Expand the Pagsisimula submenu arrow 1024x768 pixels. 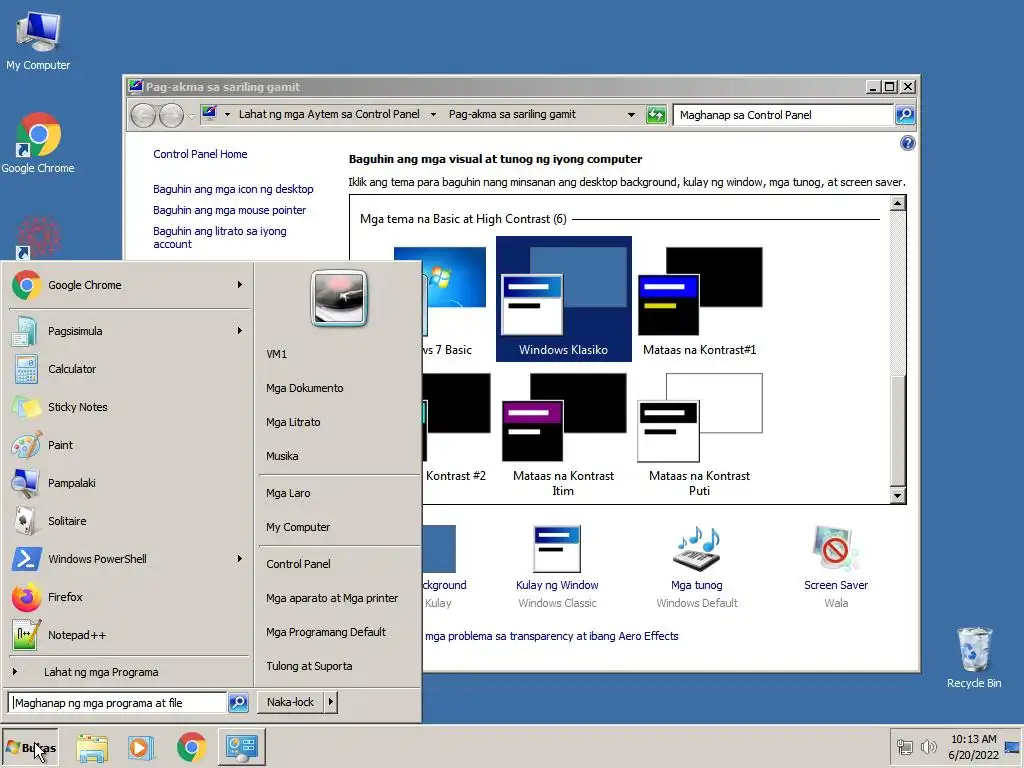click(x=240, y=330)
